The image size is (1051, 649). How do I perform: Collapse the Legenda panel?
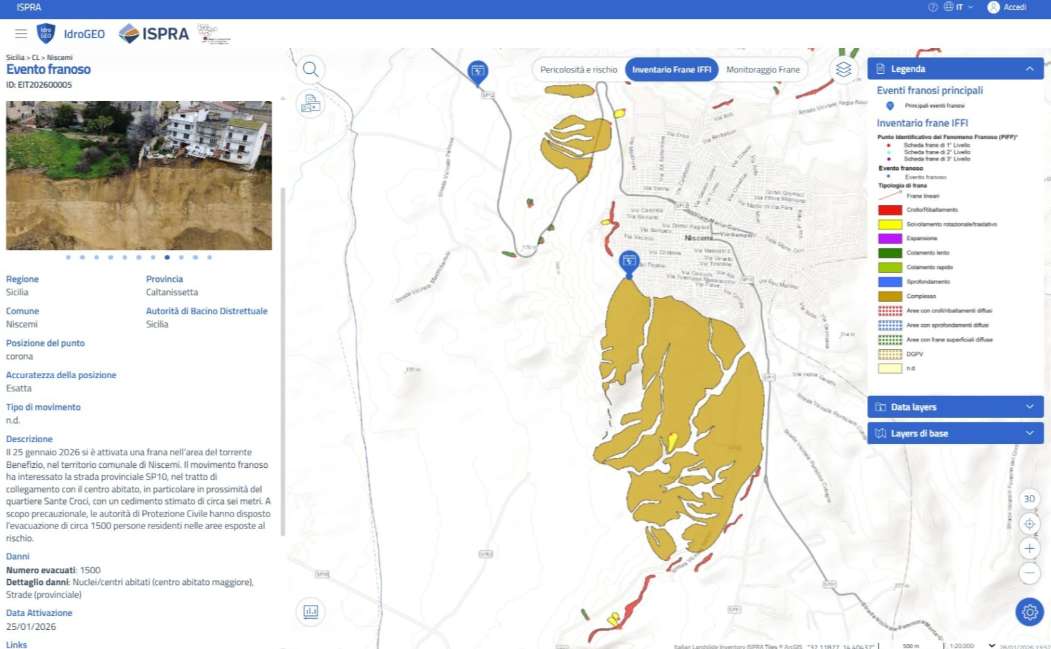1029,68
